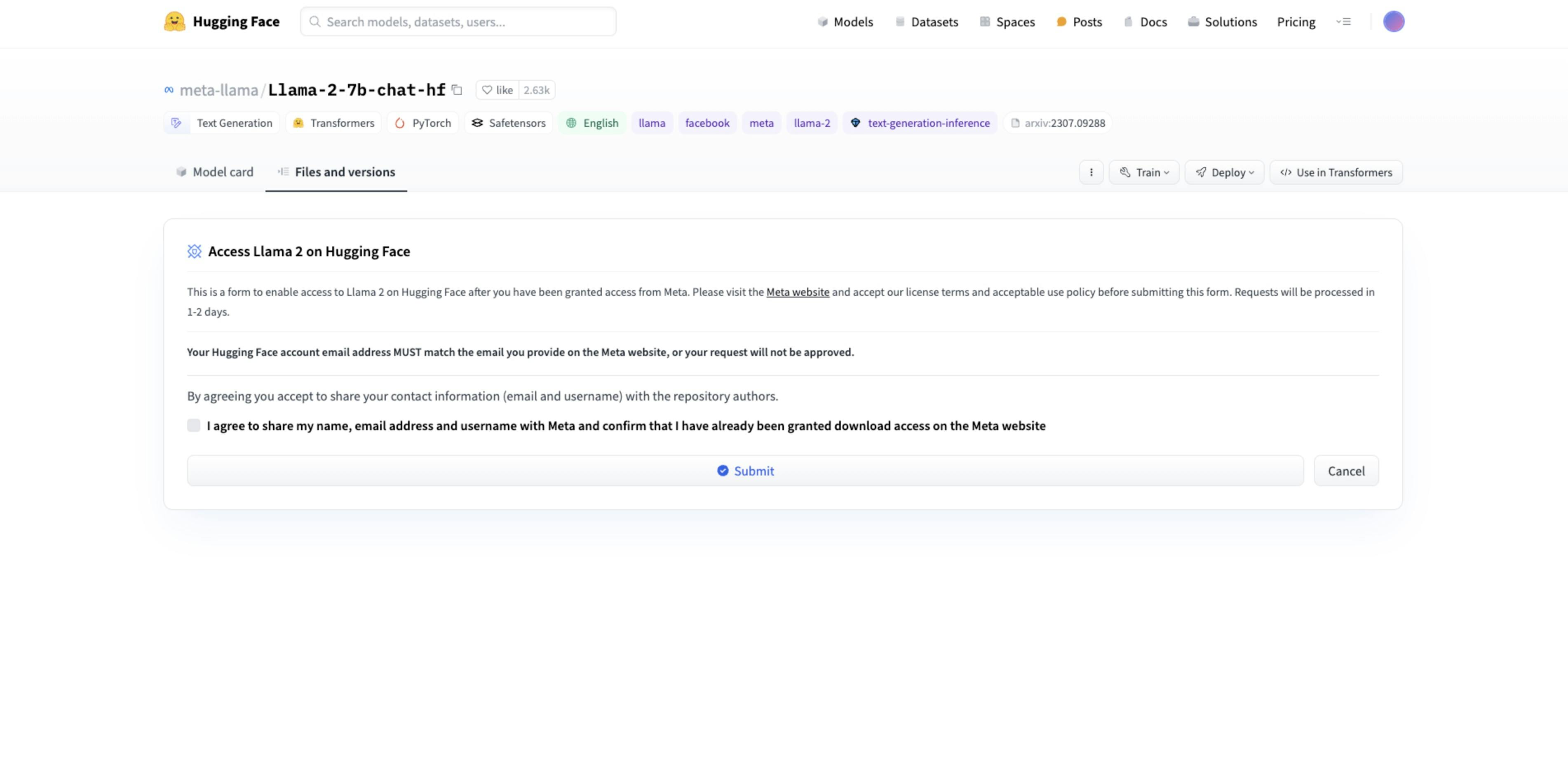Open the arxiv:2307.09288 paper tag

[x=1058, y=123]
